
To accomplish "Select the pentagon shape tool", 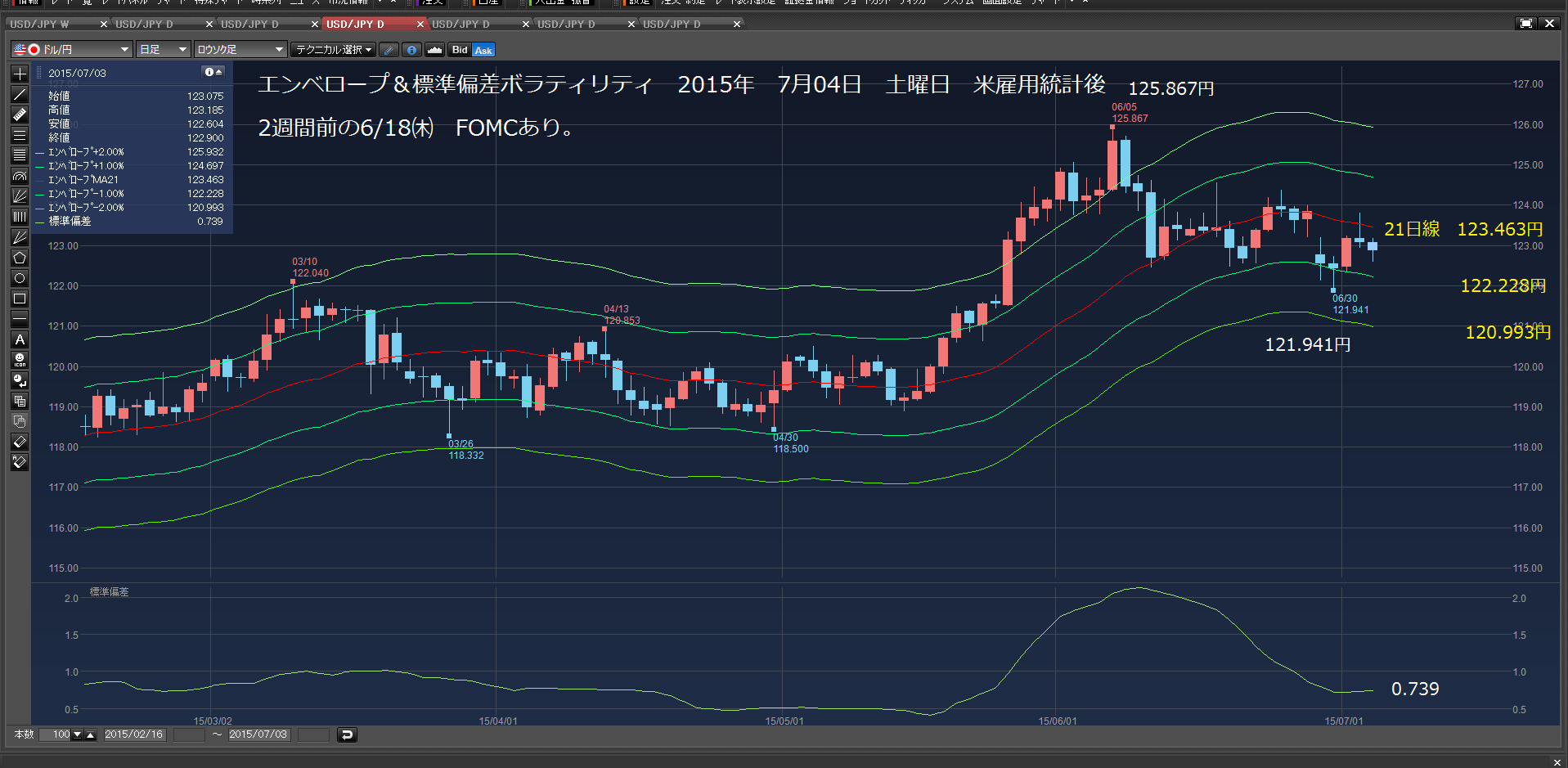I will pyautogui.click(x=20, y=258).
